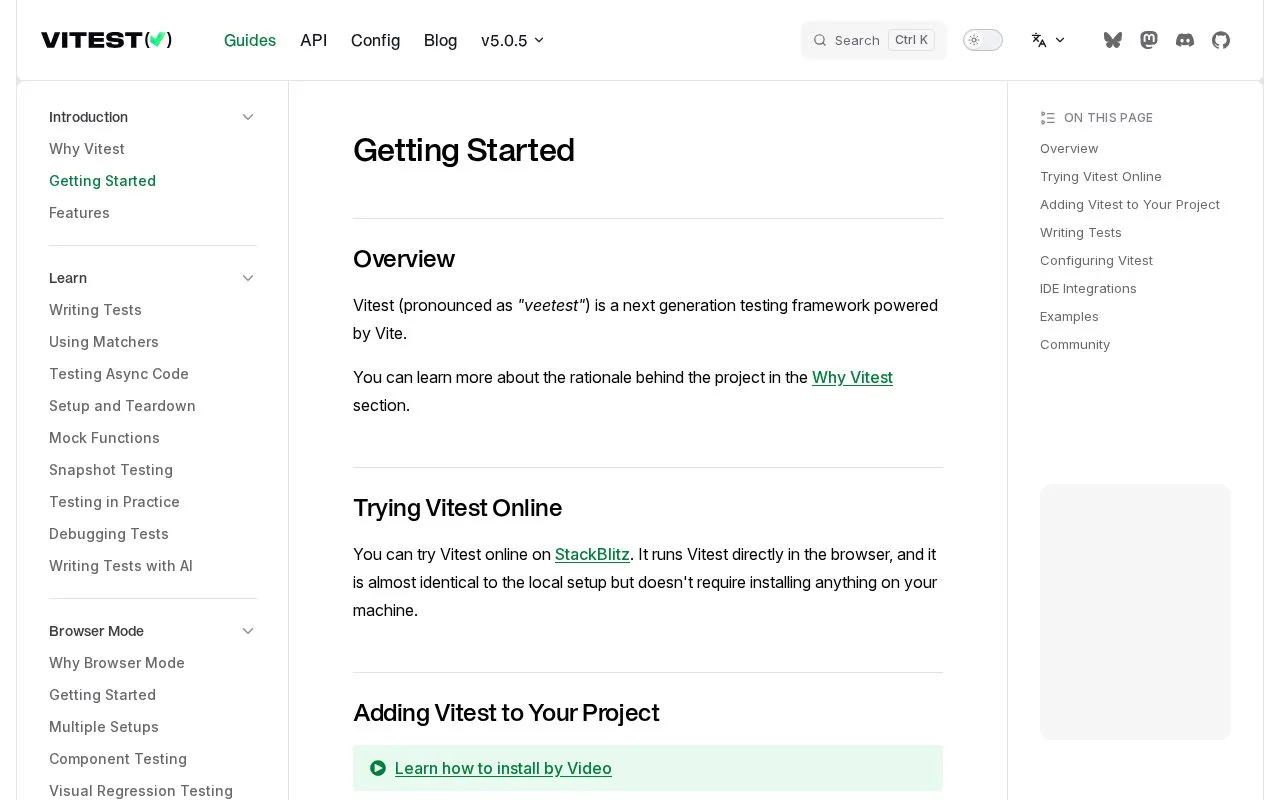Open the Mastodon social link icon
This screenshot has height=800, width=1280.
point(1149,40)
